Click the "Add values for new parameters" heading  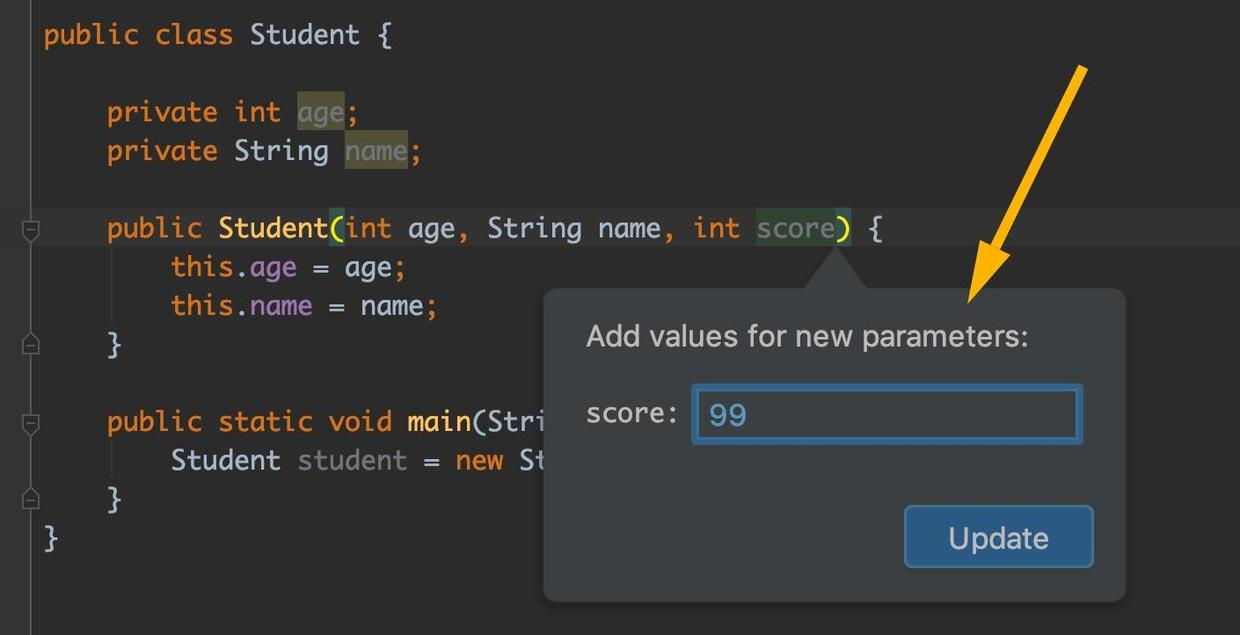806,336
